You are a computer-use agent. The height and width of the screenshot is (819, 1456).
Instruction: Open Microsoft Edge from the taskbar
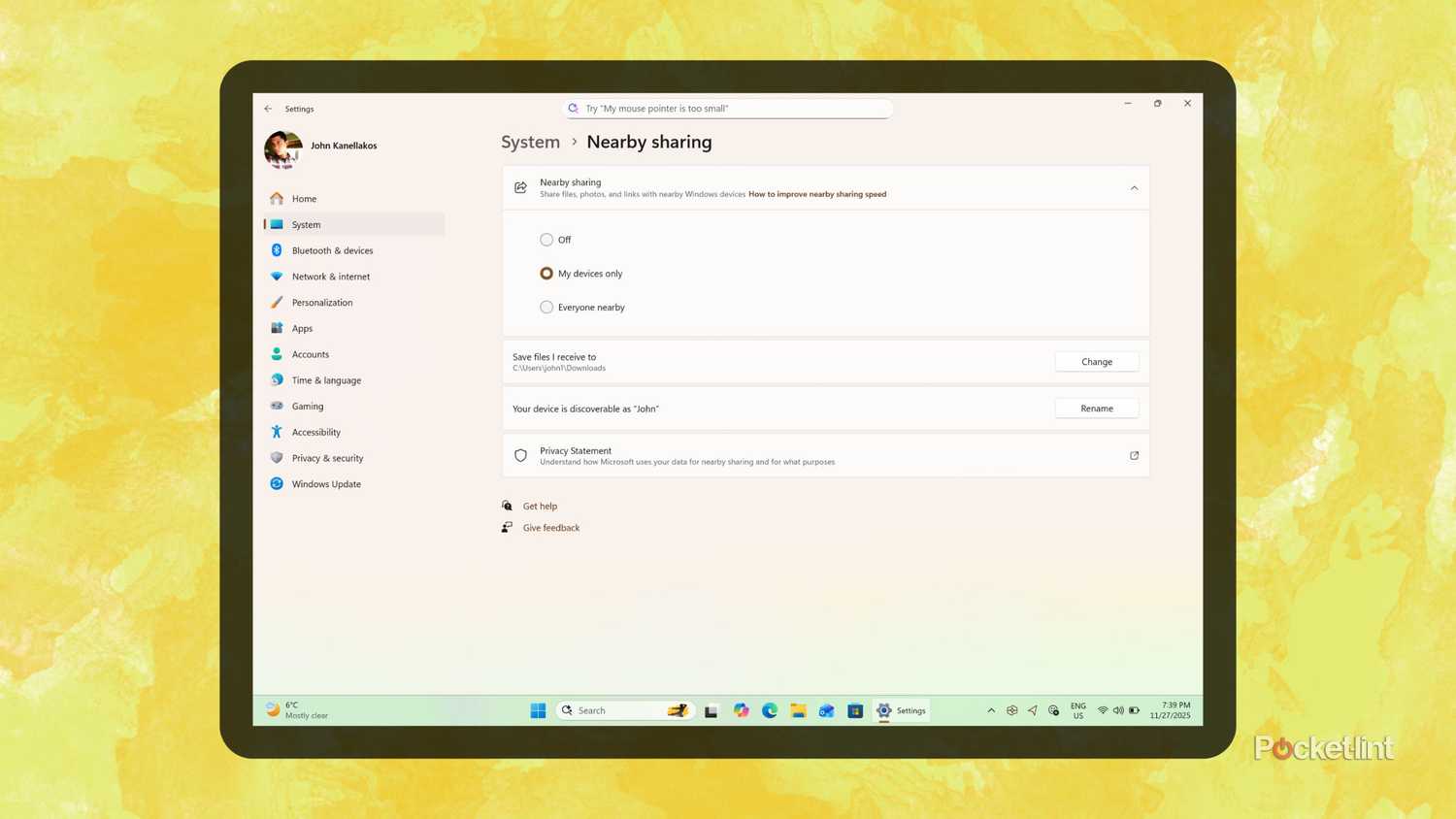coord(769,710)
